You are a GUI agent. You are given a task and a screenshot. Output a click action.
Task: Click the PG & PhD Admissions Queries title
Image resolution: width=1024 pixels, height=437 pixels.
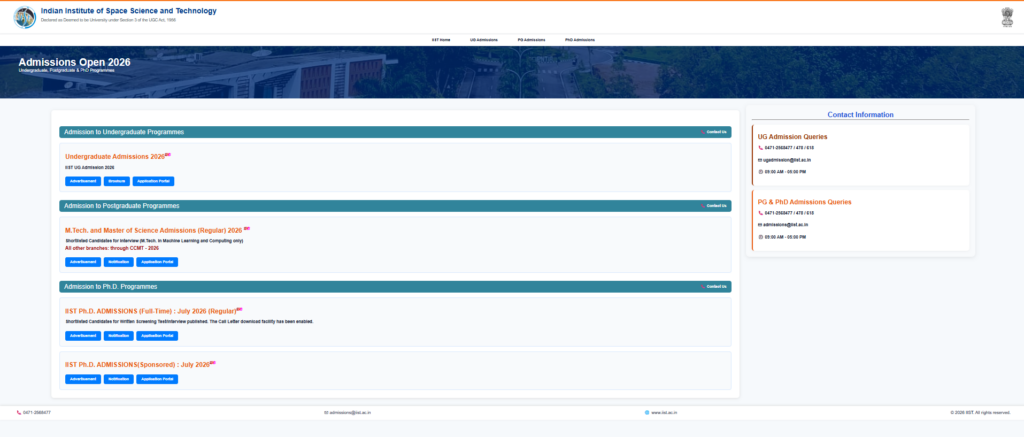coord(805,202)
